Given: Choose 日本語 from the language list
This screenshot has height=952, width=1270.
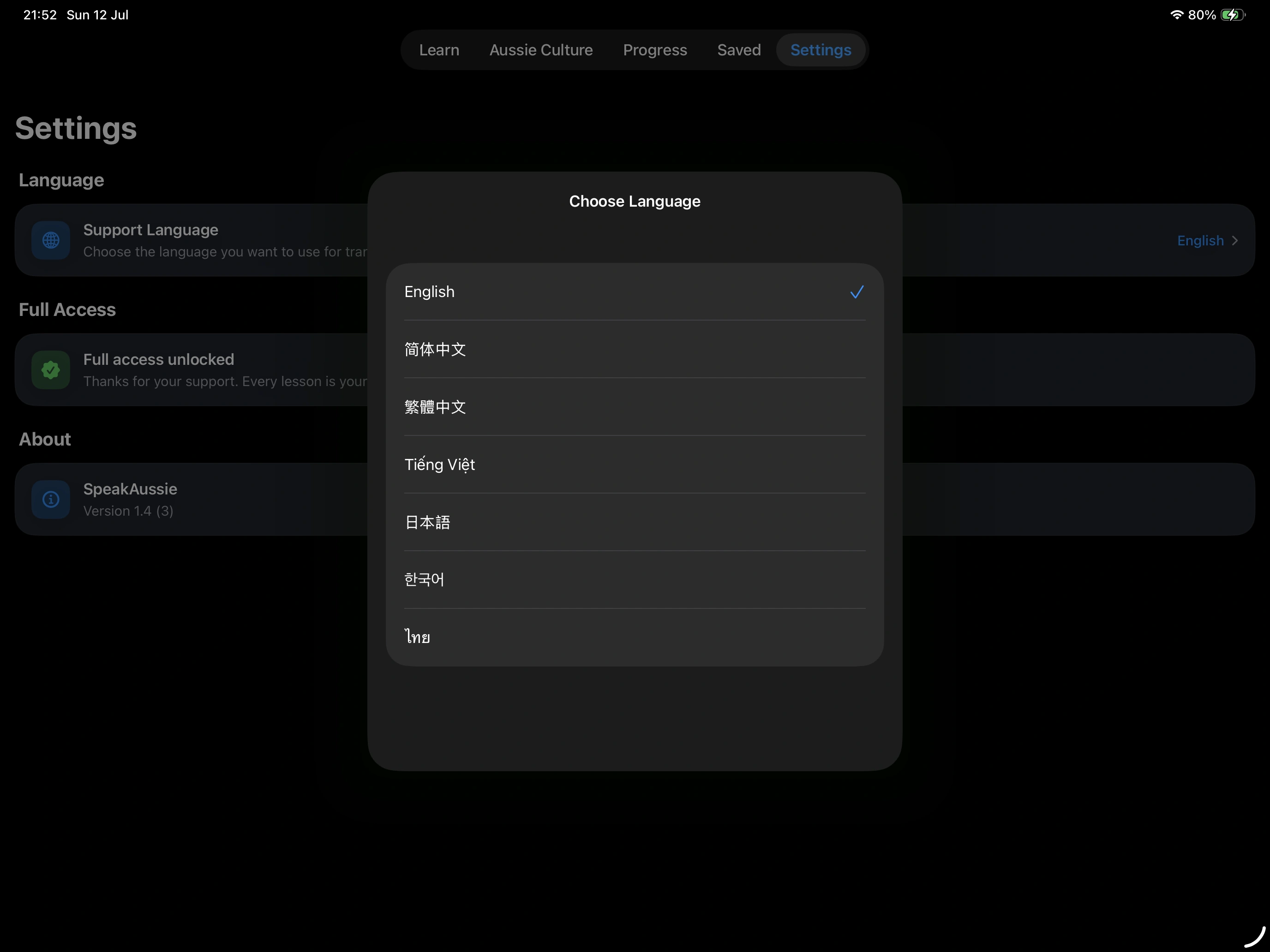Looking at the screenshot, I should 635,522.
